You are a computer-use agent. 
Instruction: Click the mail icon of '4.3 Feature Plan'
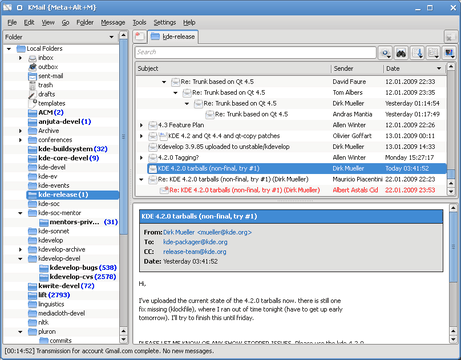click(x=153, y=125)
